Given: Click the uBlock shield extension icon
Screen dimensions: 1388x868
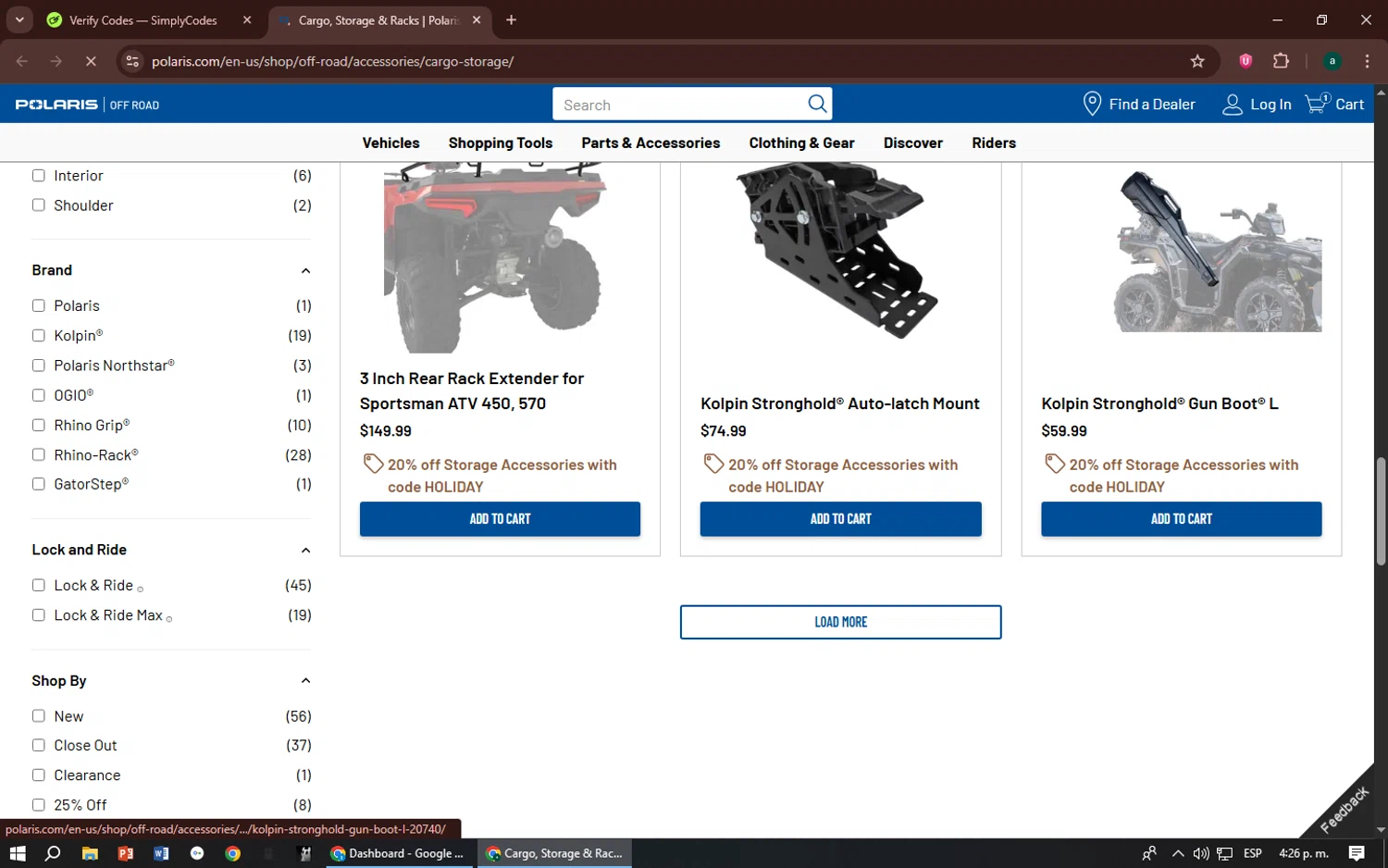Looking at the screenshot, I should (x=1245, y=61).
